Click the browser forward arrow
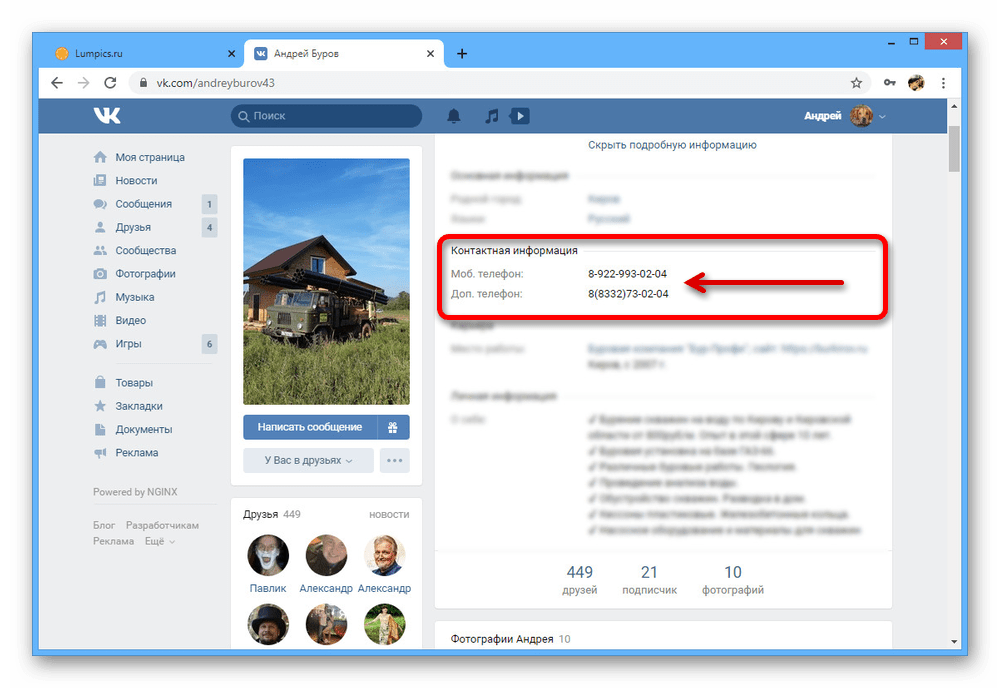 pyautogui.click(x=84, y=83)
